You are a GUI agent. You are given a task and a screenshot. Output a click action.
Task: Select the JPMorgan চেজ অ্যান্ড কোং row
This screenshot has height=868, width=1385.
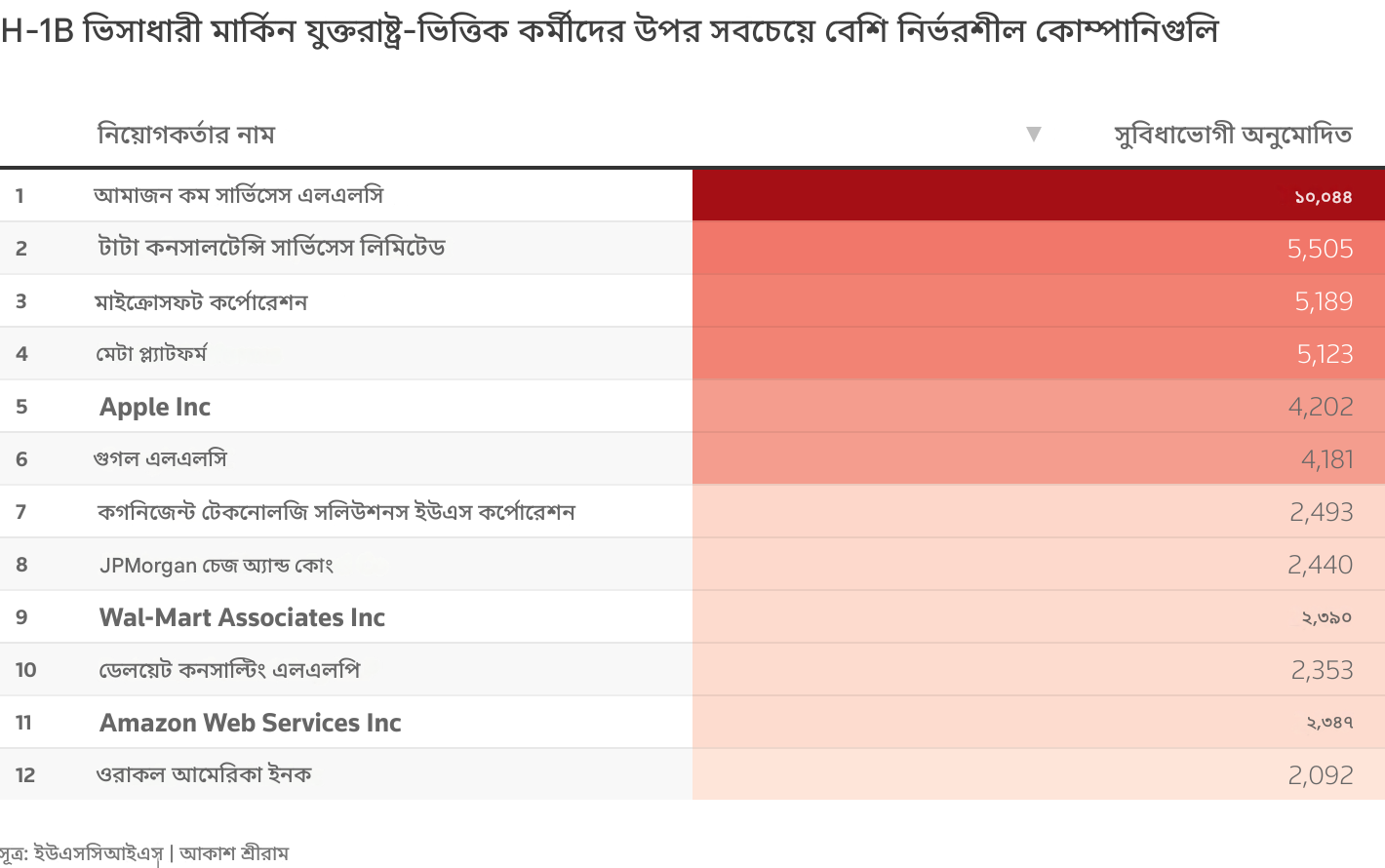[217, 565]
